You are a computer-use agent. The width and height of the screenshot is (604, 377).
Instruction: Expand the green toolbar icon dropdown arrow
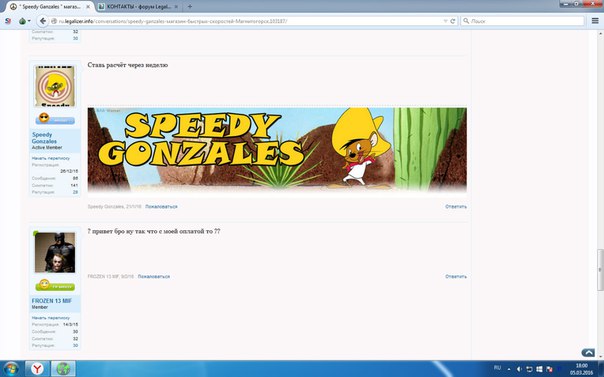(x=29, y=21)
